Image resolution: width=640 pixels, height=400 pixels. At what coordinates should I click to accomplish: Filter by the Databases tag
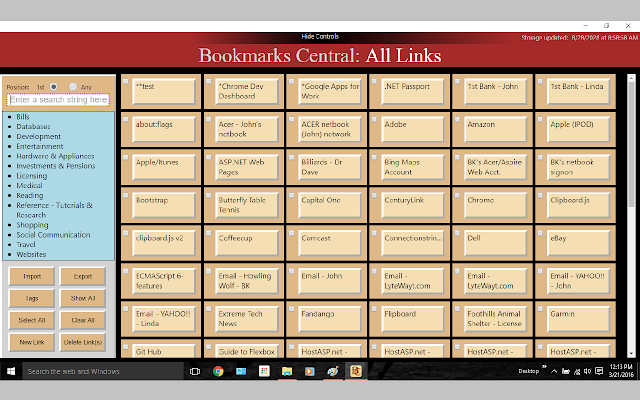tap(33, 127)
